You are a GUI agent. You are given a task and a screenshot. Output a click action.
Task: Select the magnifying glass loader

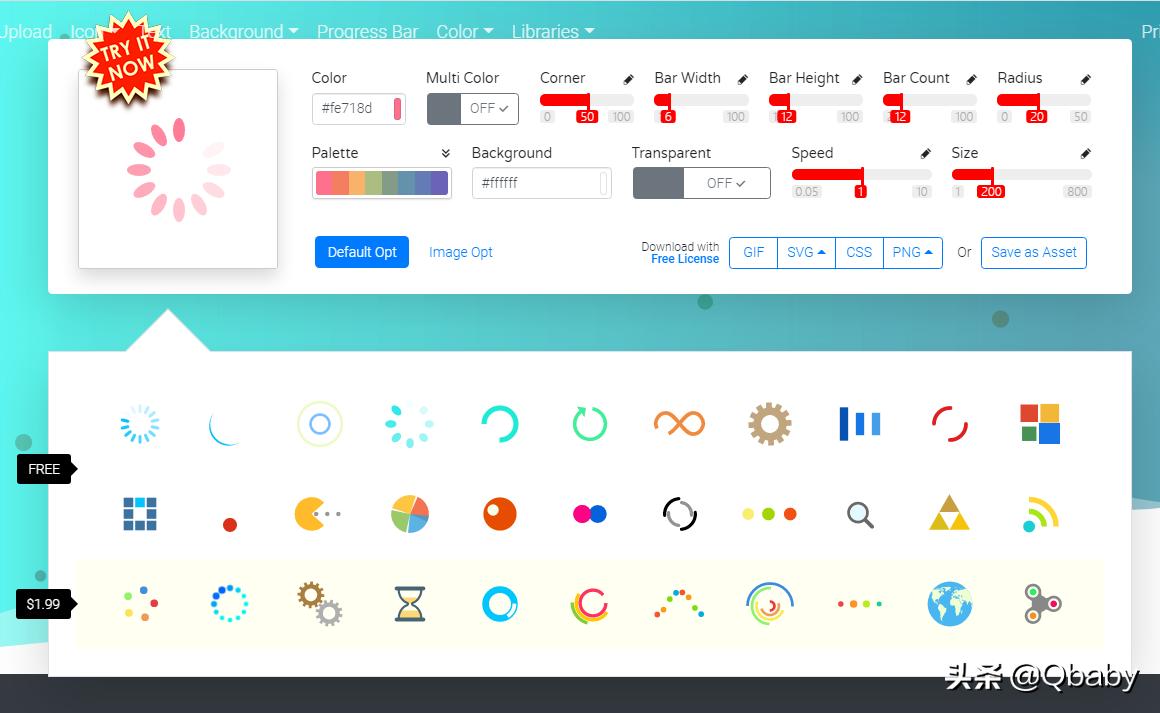(860, 514)
